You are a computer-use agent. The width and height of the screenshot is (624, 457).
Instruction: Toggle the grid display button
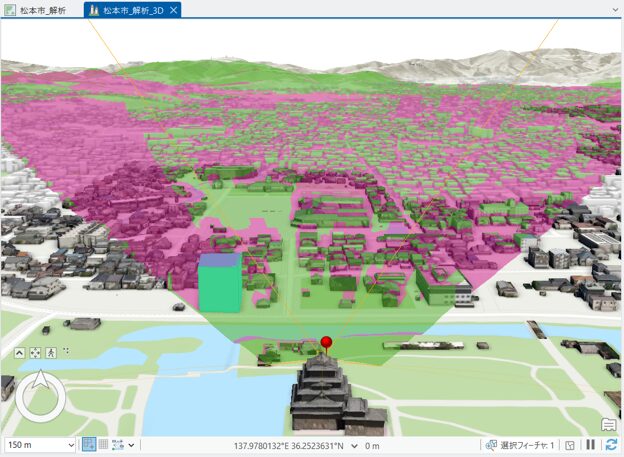click(103, 445)
